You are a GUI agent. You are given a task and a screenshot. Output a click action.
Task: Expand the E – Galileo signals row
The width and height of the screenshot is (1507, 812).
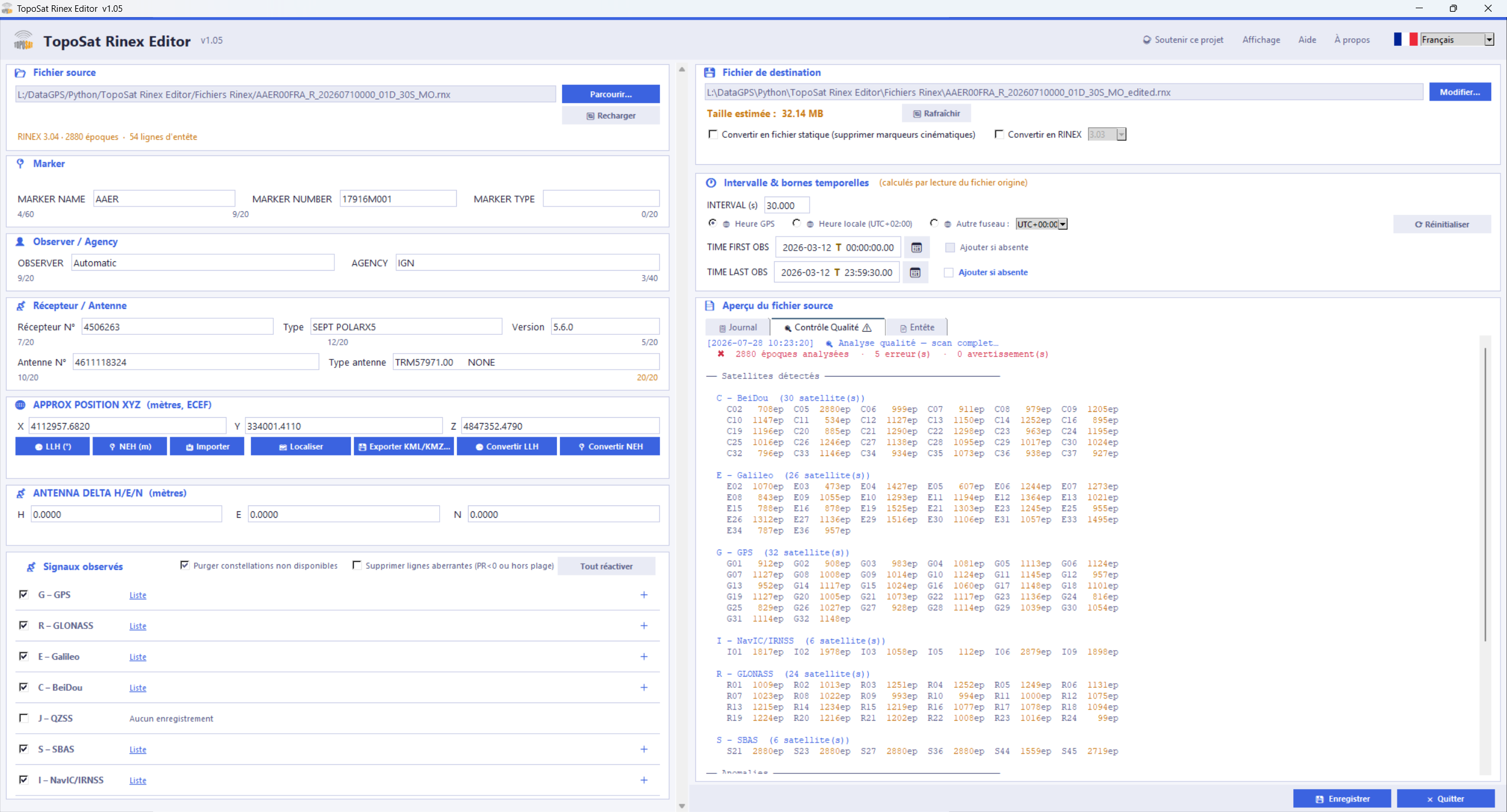point(644,657)
